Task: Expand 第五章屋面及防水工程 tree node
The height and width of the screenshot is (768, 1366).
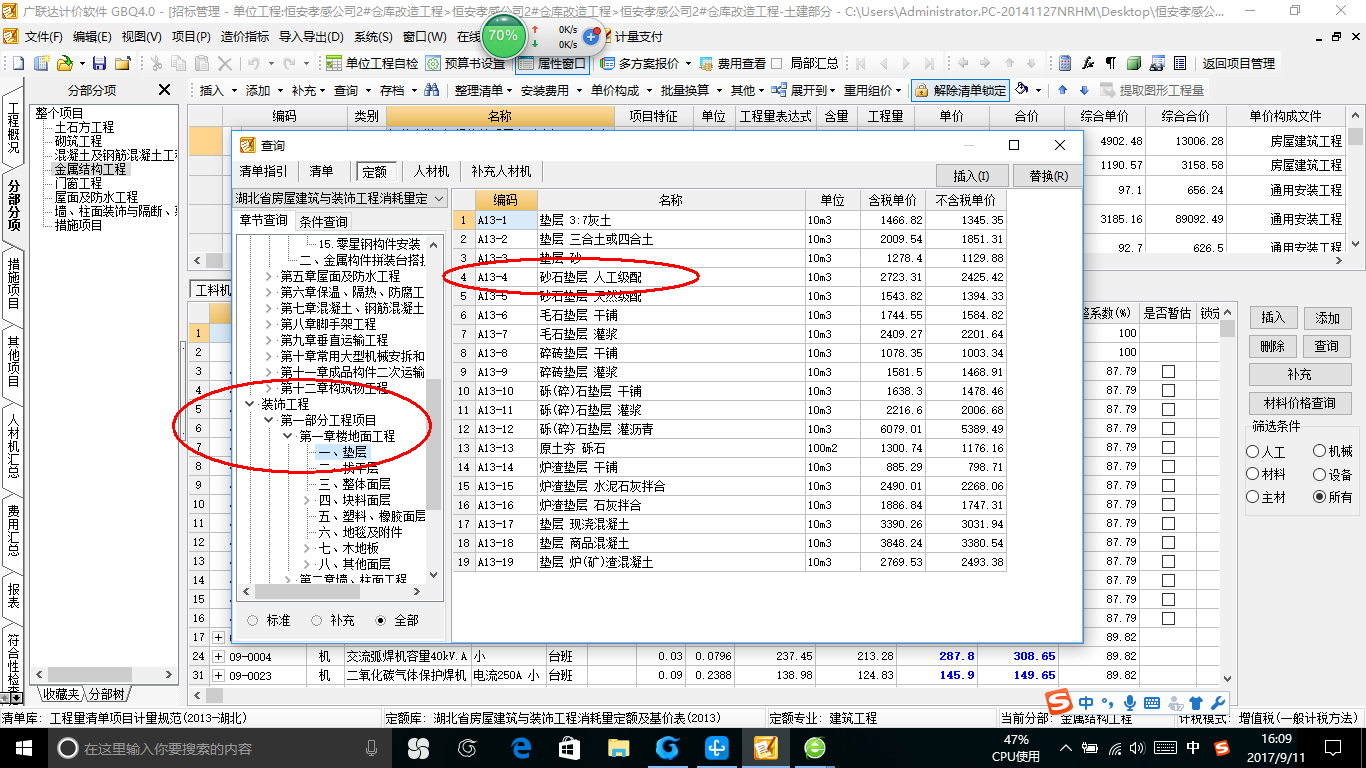Action: [x=268, y=276]
